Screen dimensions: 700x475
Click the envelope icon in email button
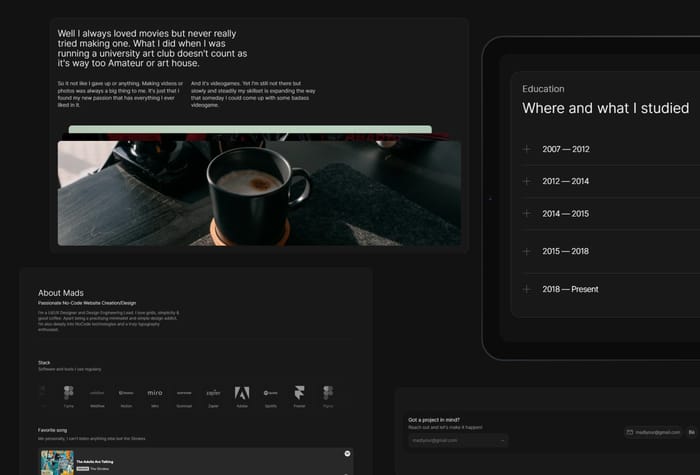(x=630, y=432)
